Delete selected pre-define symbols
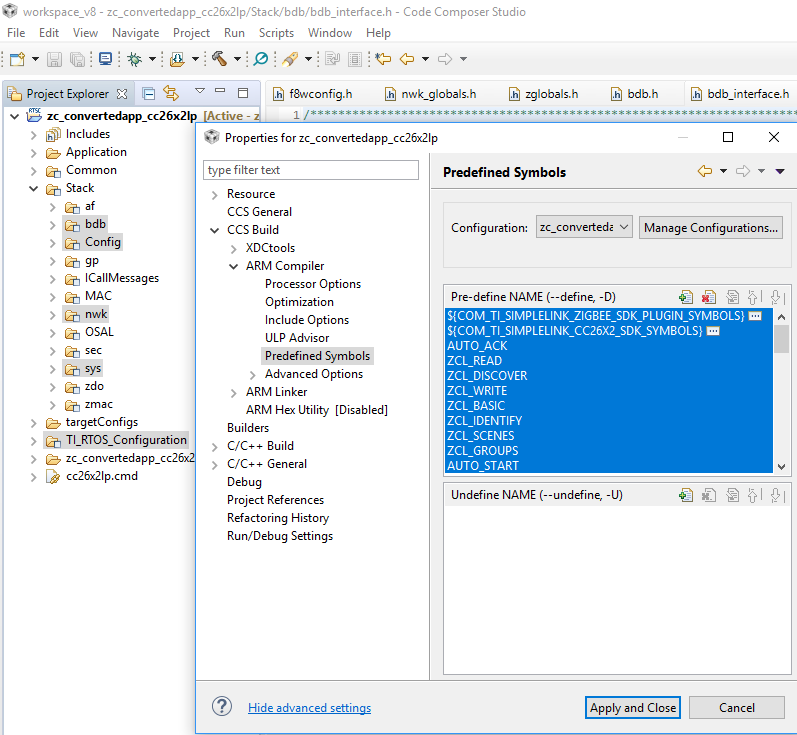 tap(708, 297)
